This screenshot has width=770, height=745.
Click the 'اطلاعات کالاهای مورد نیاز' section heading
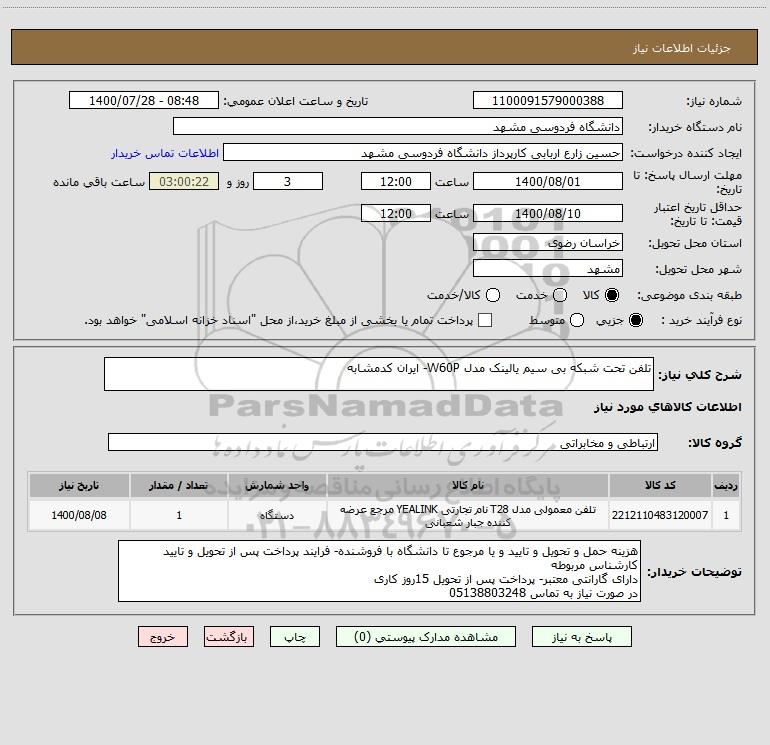click(x=667, y=407)
